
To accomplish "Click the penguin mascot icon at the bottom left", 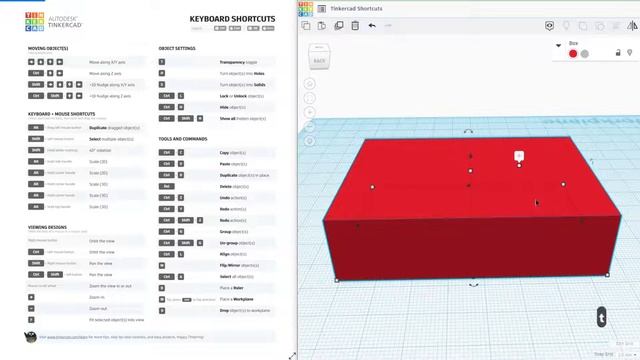I will (31, 337).
